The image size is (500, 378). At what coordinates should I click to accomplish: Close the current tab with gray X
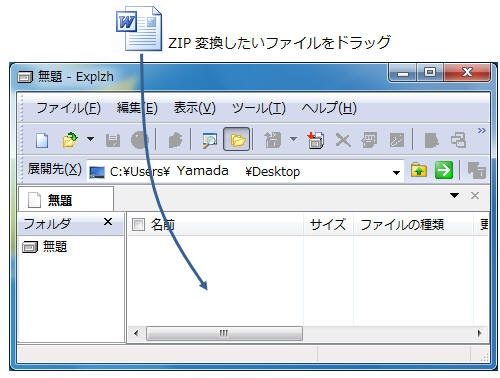475,195
